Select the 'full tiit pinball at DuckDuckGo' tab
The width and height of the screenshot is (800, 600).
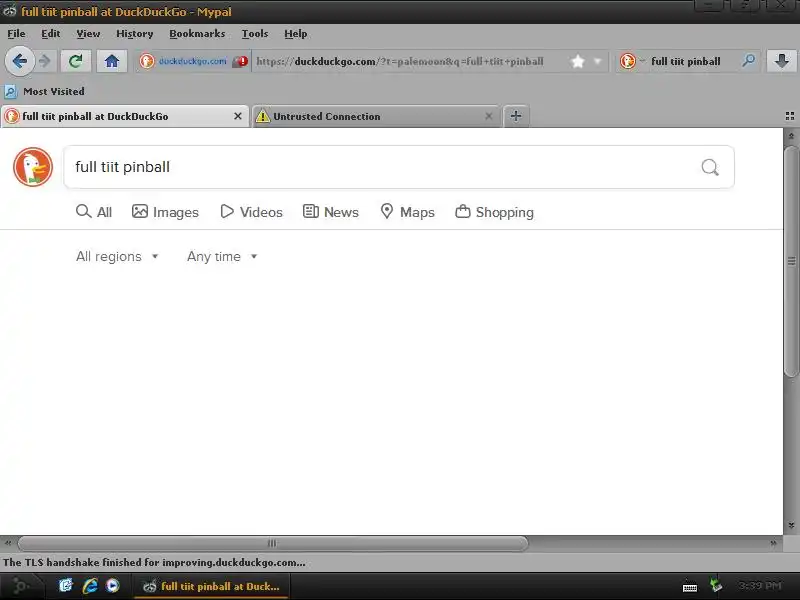pyautogui.click(x=124, y=116)
